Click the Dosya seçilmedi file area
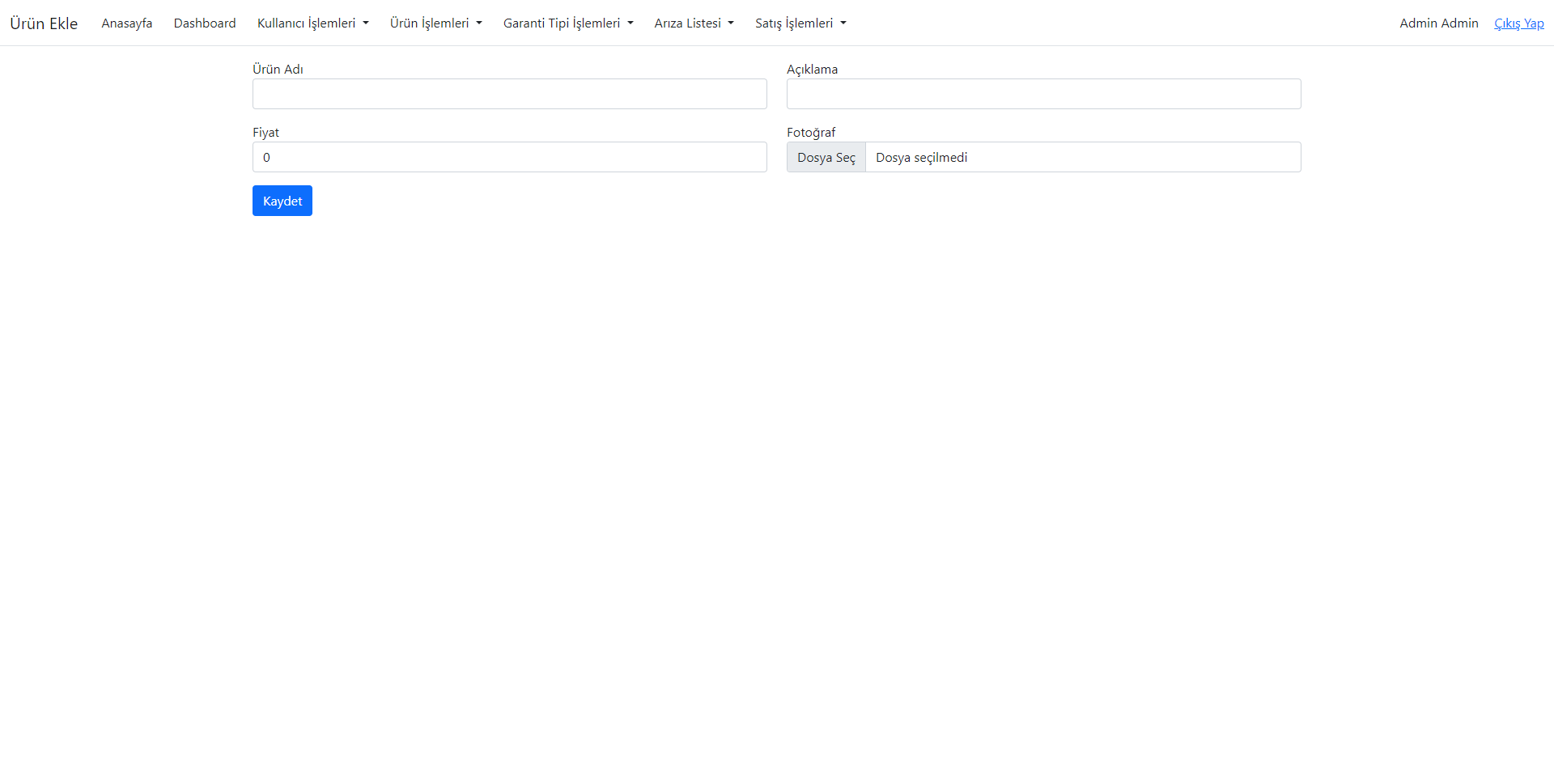The image size is (1554, 784). 1083,157
